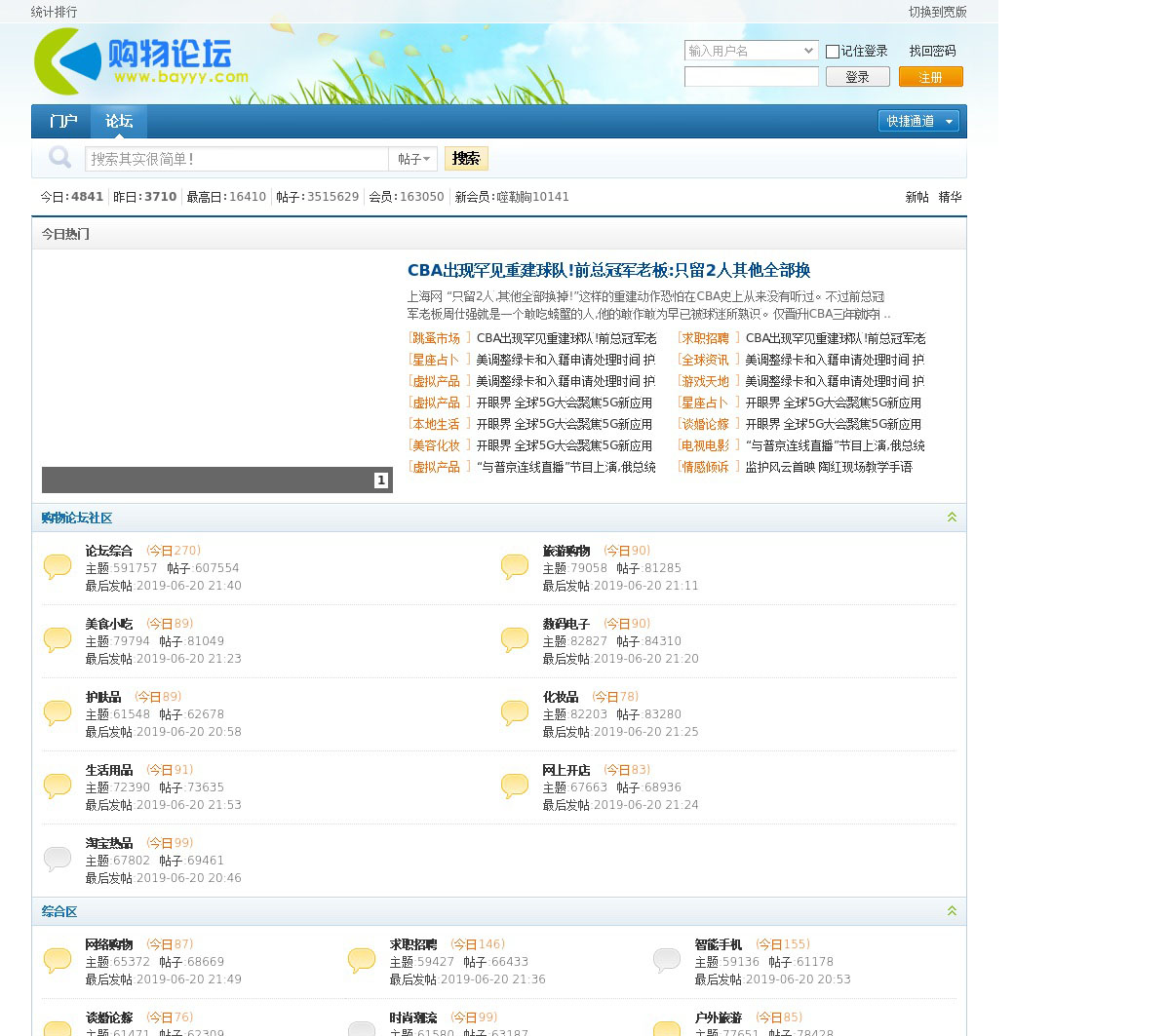
Task: Open the grey 淘宝热品 forum icon
Action: tap(58, 859)
